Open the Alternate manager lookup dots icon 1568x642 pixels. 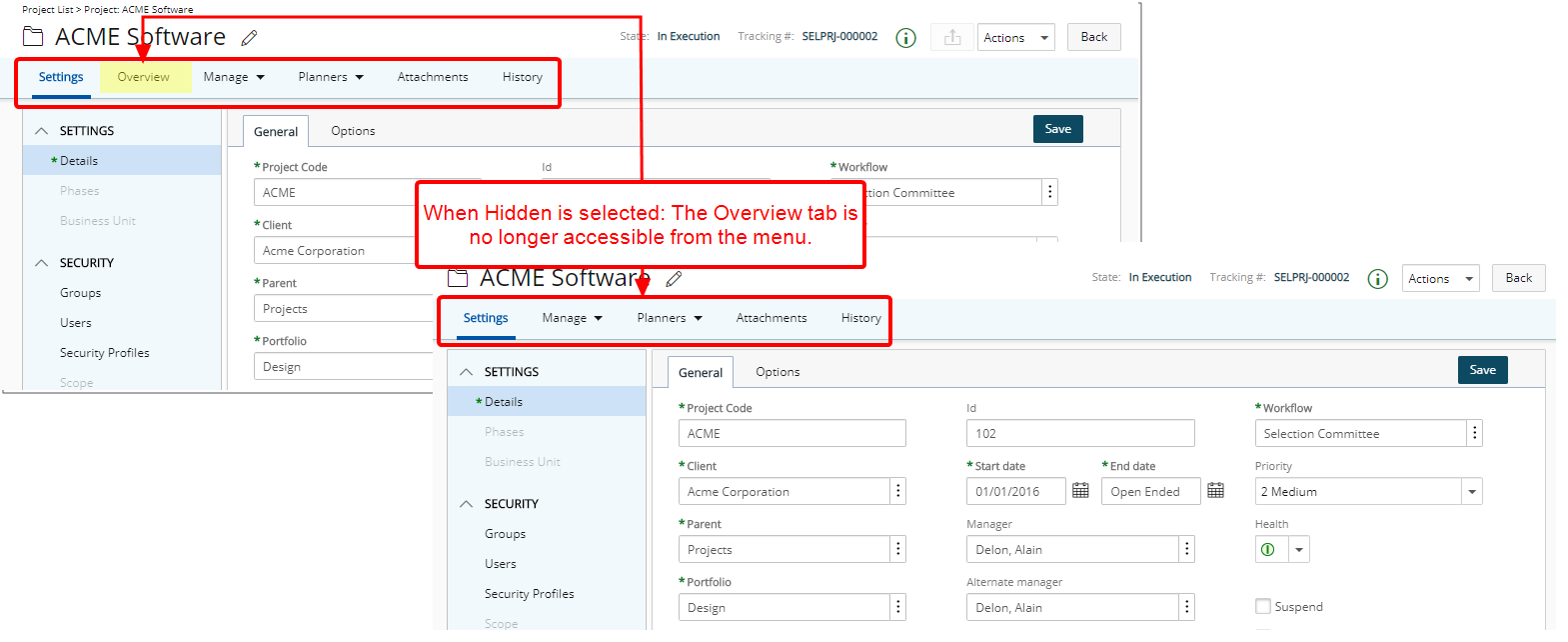click(1186, 607)
